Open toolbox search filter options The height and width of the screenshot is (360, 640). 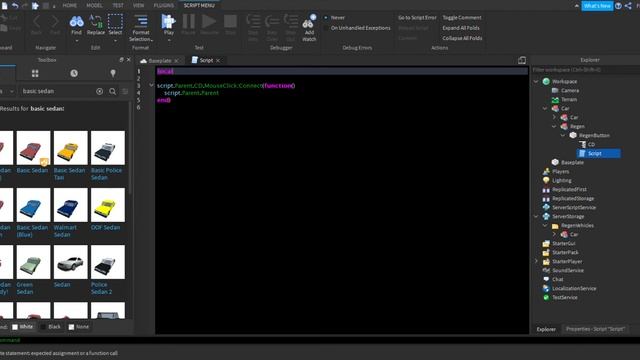(x=125, y=91)
